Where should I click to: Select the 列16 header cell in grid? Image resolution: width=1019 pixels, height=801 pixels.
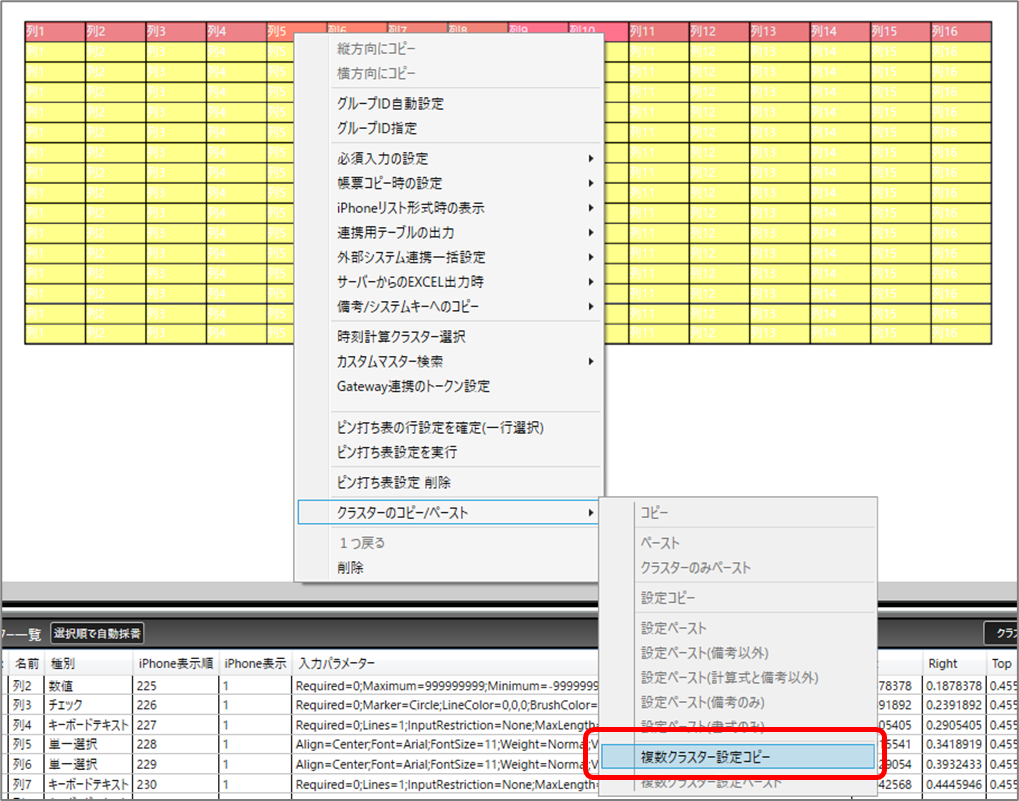point(958,31)
